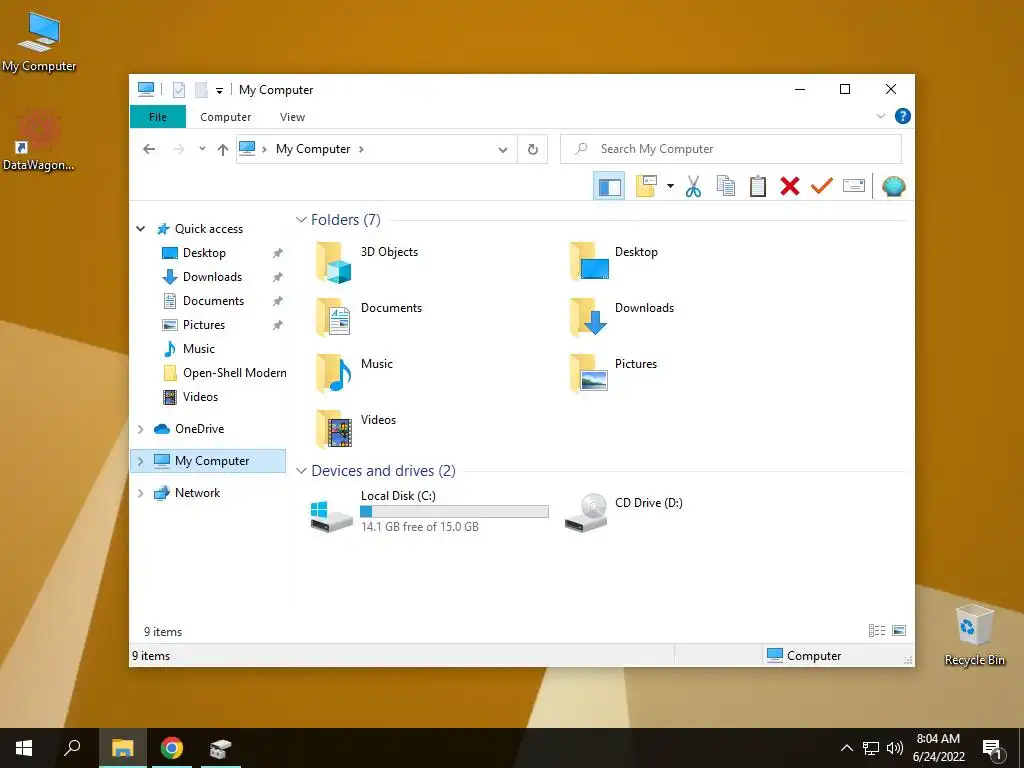Collapse the Folders (7) group
This screenshot has width=1024, height=768.
click(301, 220)
